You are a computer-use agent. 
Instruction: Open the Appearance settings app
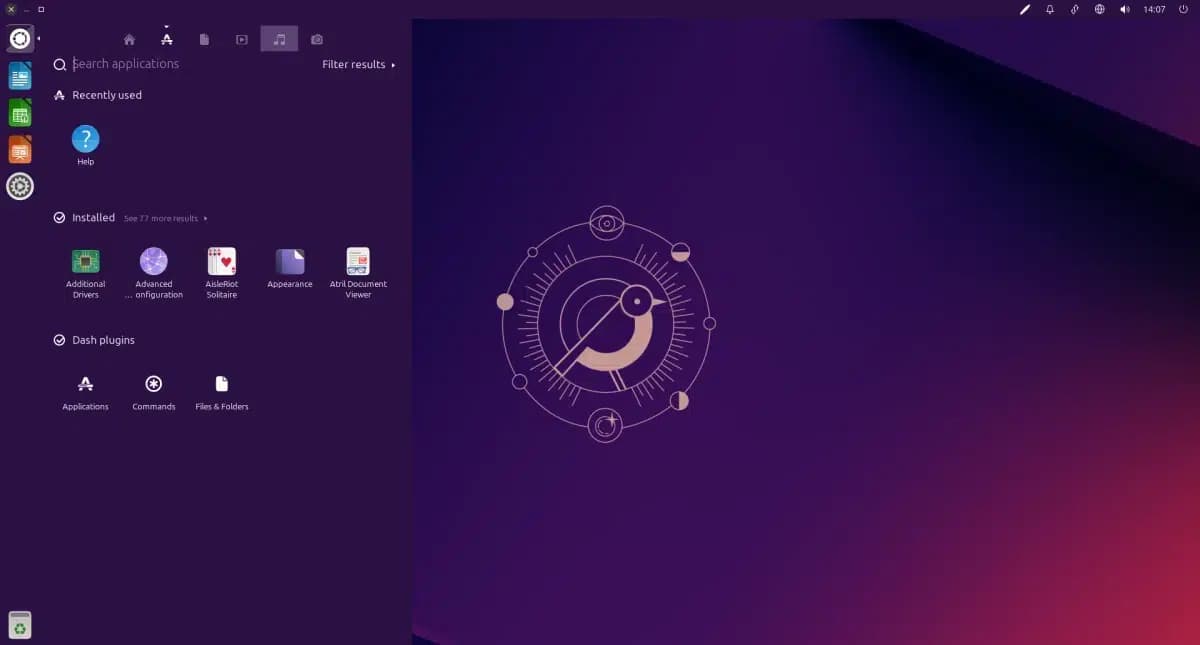pyautogui.click(x=290, y=269)
